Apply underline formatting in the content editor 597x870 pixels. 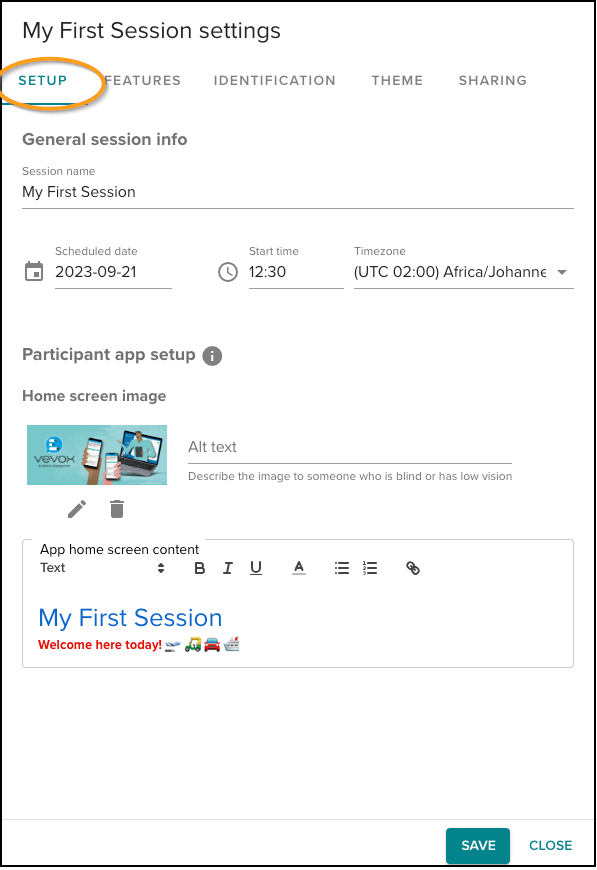[x=255, y=567]
